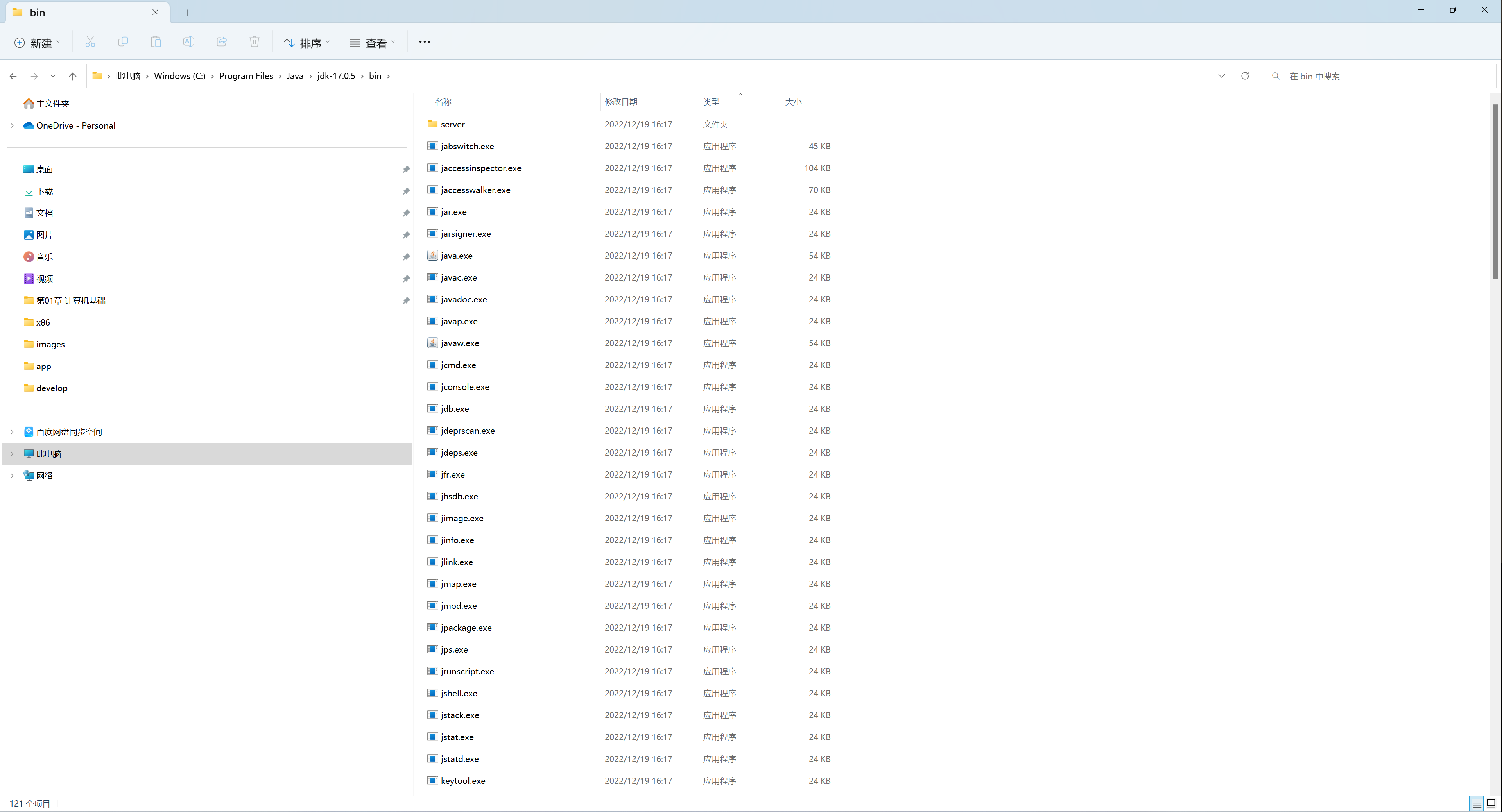Click the Copy icon in toolbar
This screenshot has height=812, width=1502.
[x=123, y=42]
